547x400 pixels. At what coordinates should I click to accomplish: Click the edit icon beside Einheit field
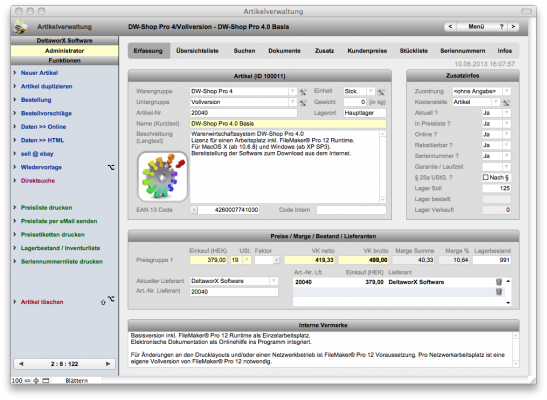click(x=381, y=92)
